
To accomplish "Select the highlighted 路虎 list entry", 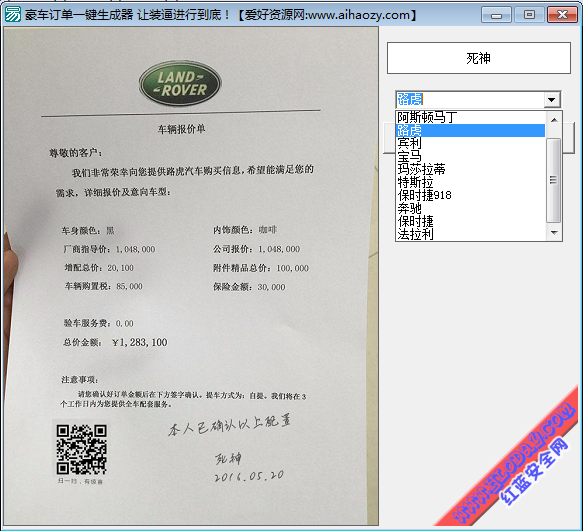I will click(470, 131).
